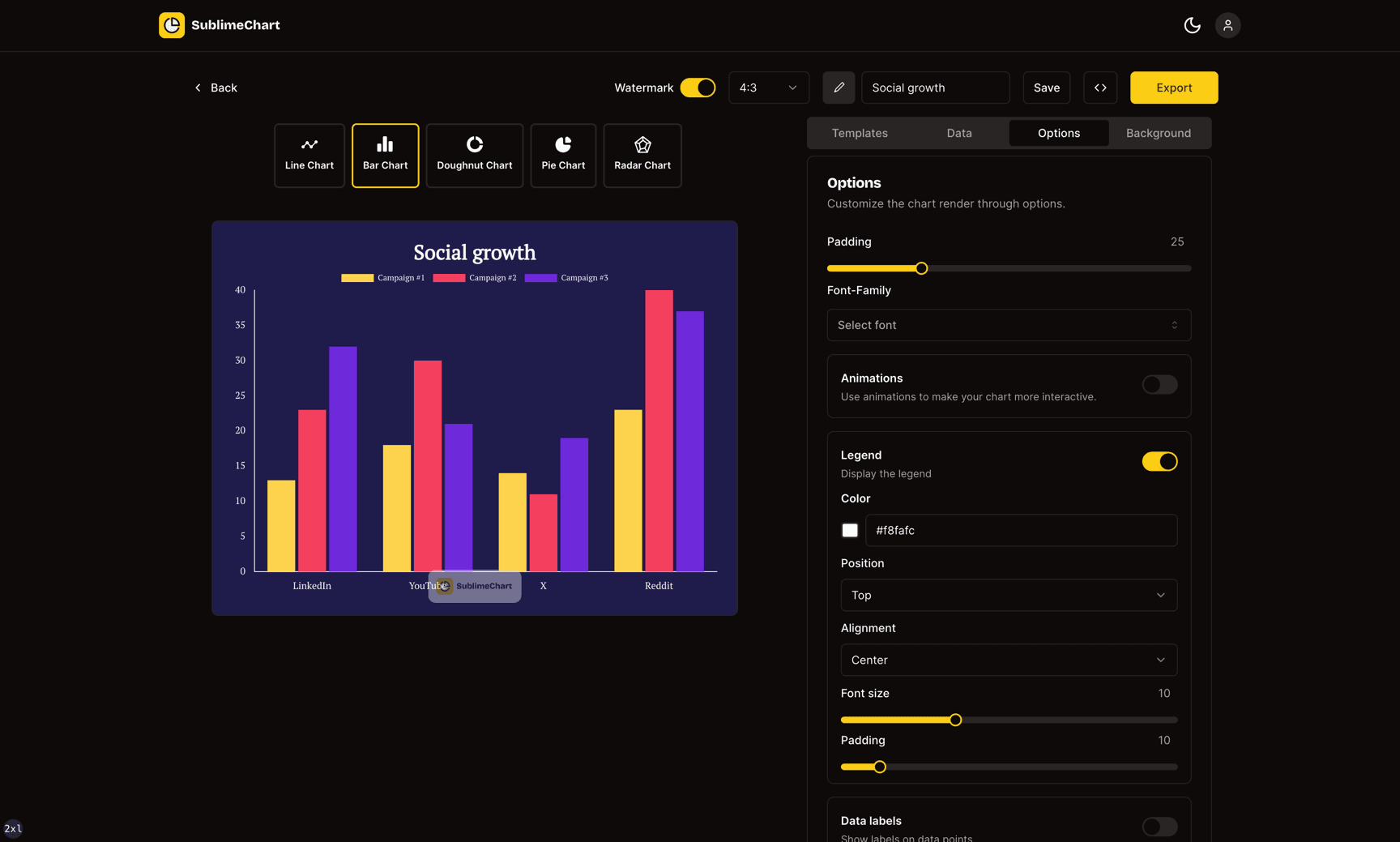This screenshot has width=1400, height=842.
Task: Open the chart title edit pencil icon
Action: [839, 87]
